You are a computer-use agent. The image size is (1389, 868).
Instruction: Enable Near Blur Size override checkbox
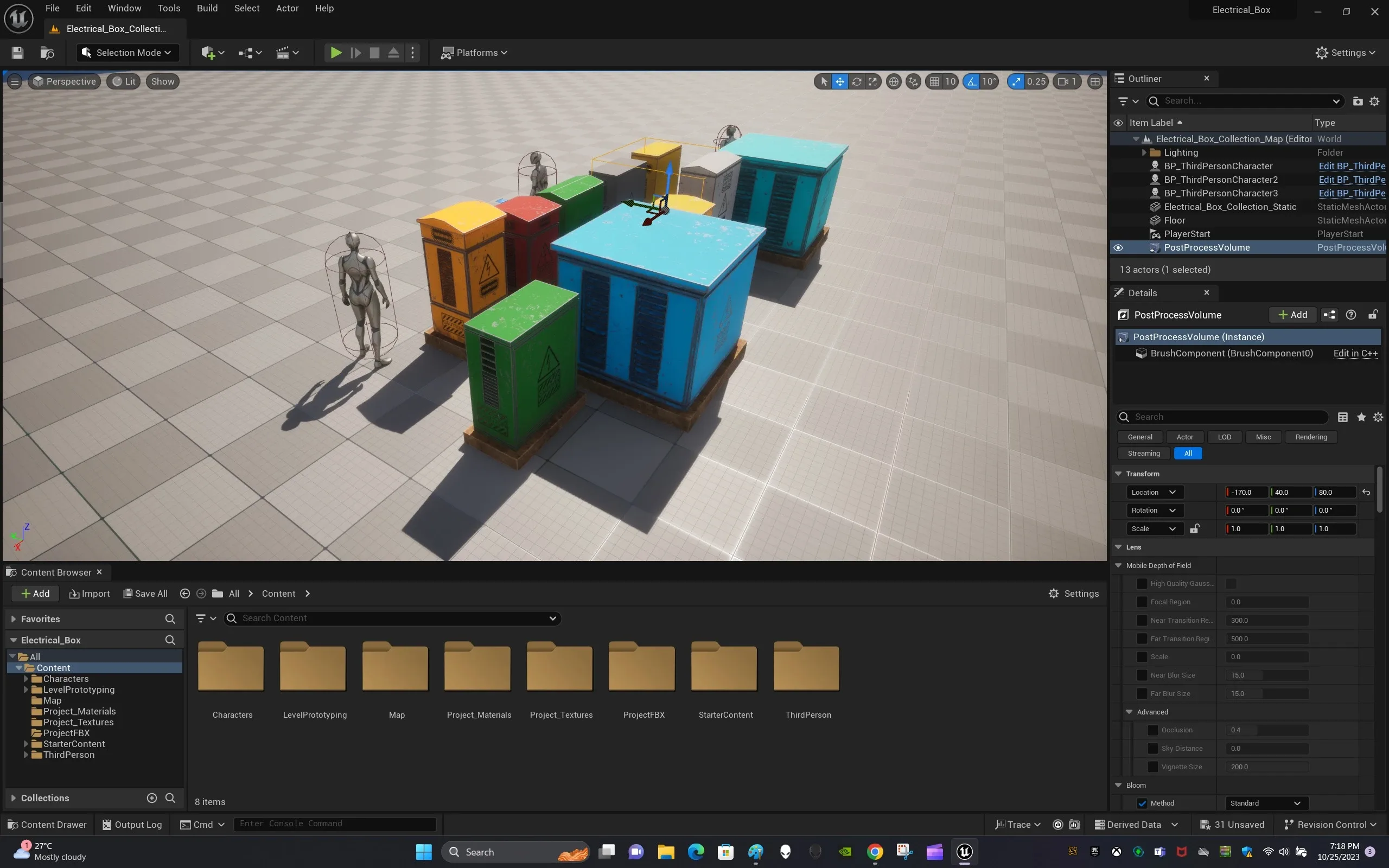point(1142,676)
